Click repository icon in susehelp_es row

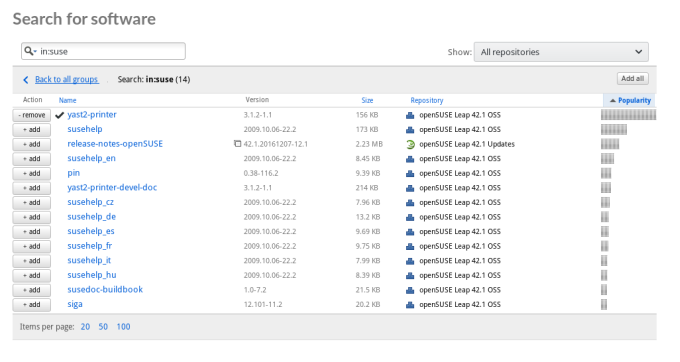[x=410, y=232]
